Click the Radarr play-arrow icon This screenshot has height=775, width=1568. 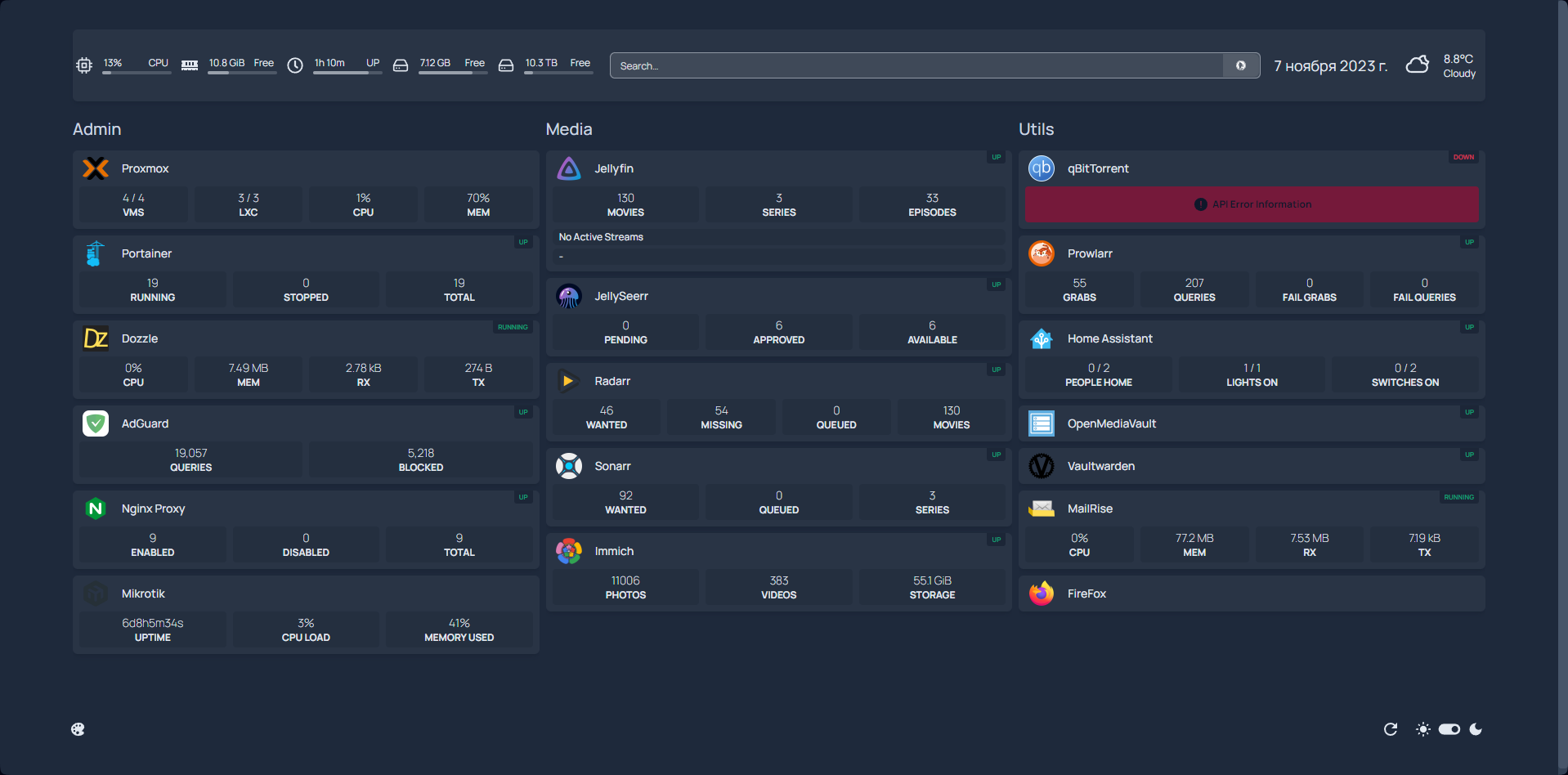(569, 381)
